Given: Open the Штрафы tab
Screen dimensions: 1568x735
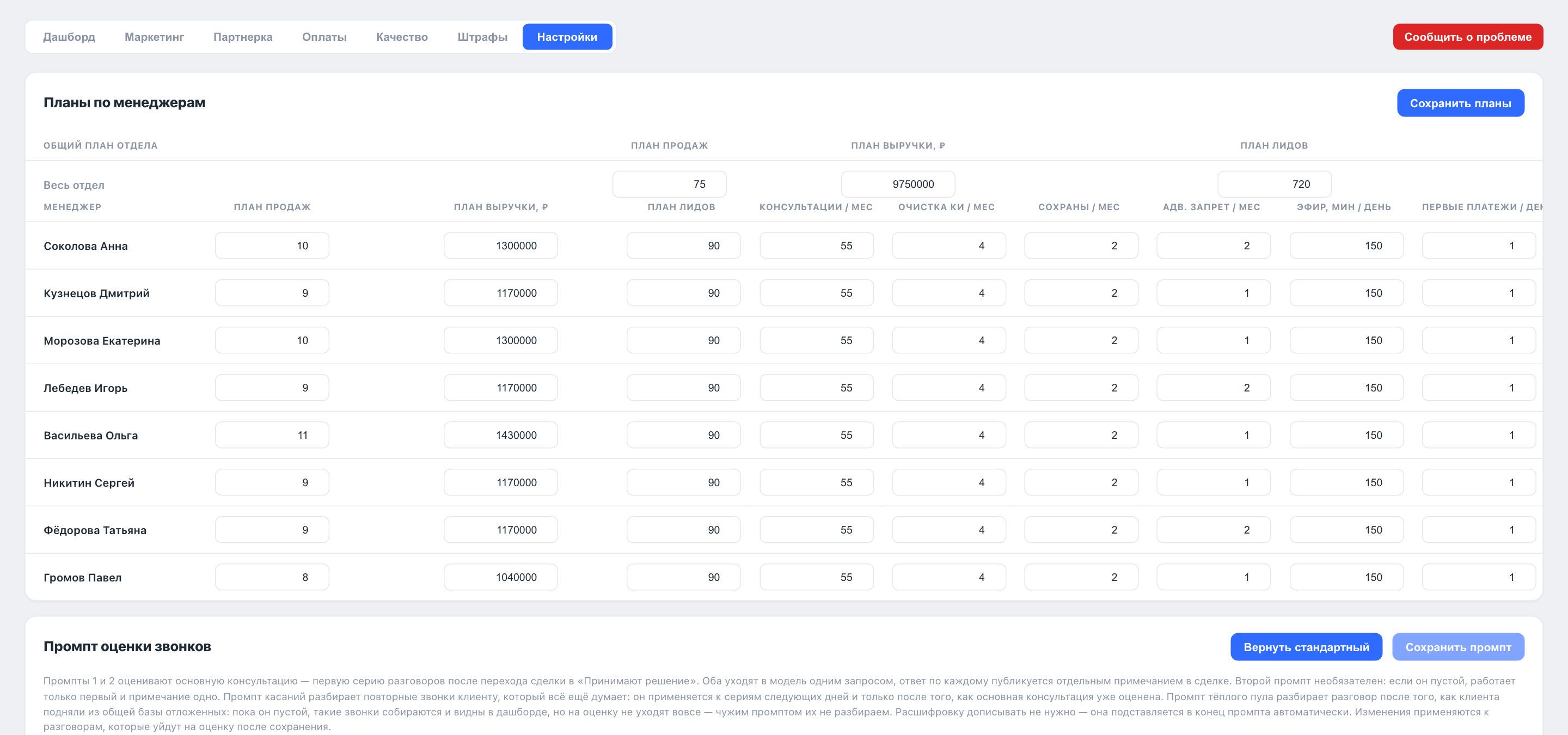Looking at the screenshot, I should [482, 37].
